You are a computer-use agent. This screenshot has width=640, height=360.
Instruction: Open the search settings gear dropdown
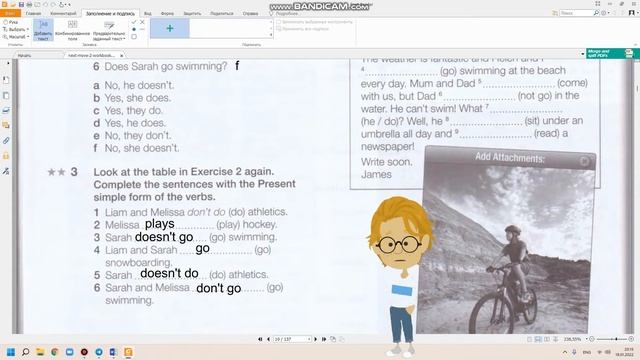(604, 13)
